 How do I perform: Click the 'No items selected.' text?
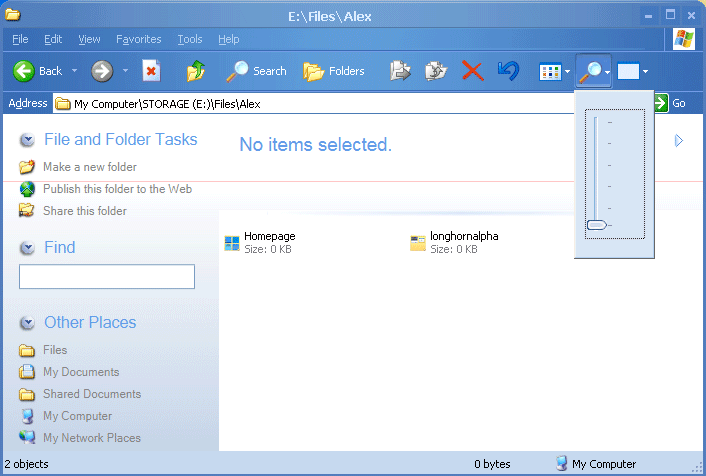(316, 145)
